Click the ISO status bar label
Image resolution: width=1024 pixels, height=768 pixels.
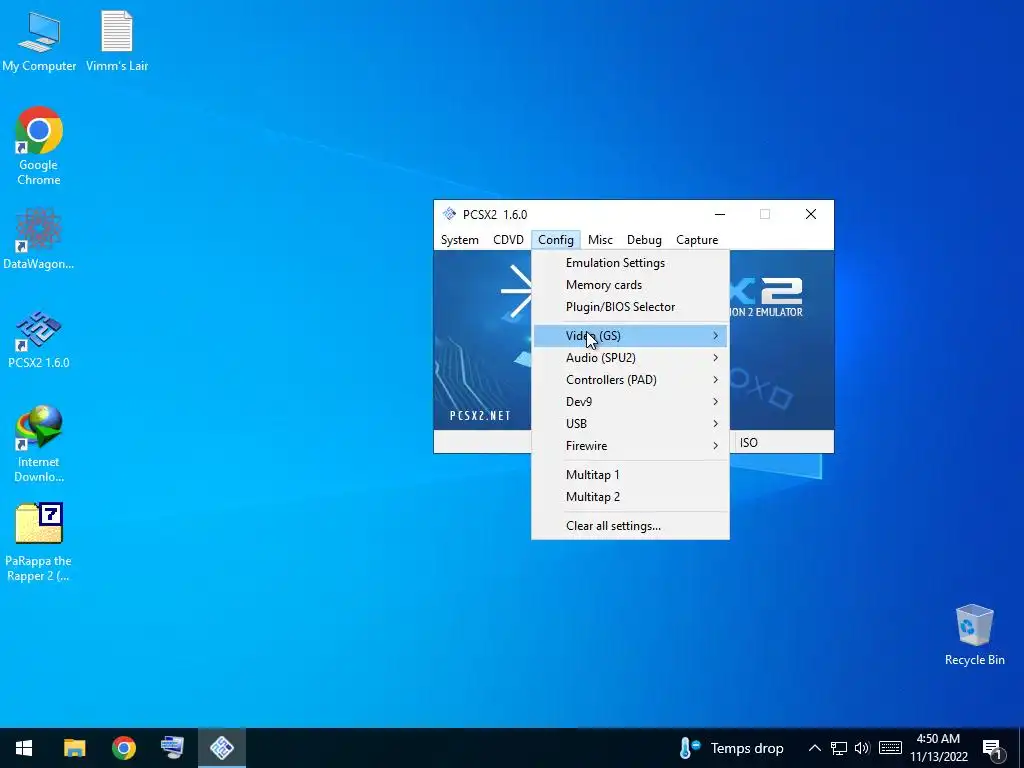[x=748, y=443]
